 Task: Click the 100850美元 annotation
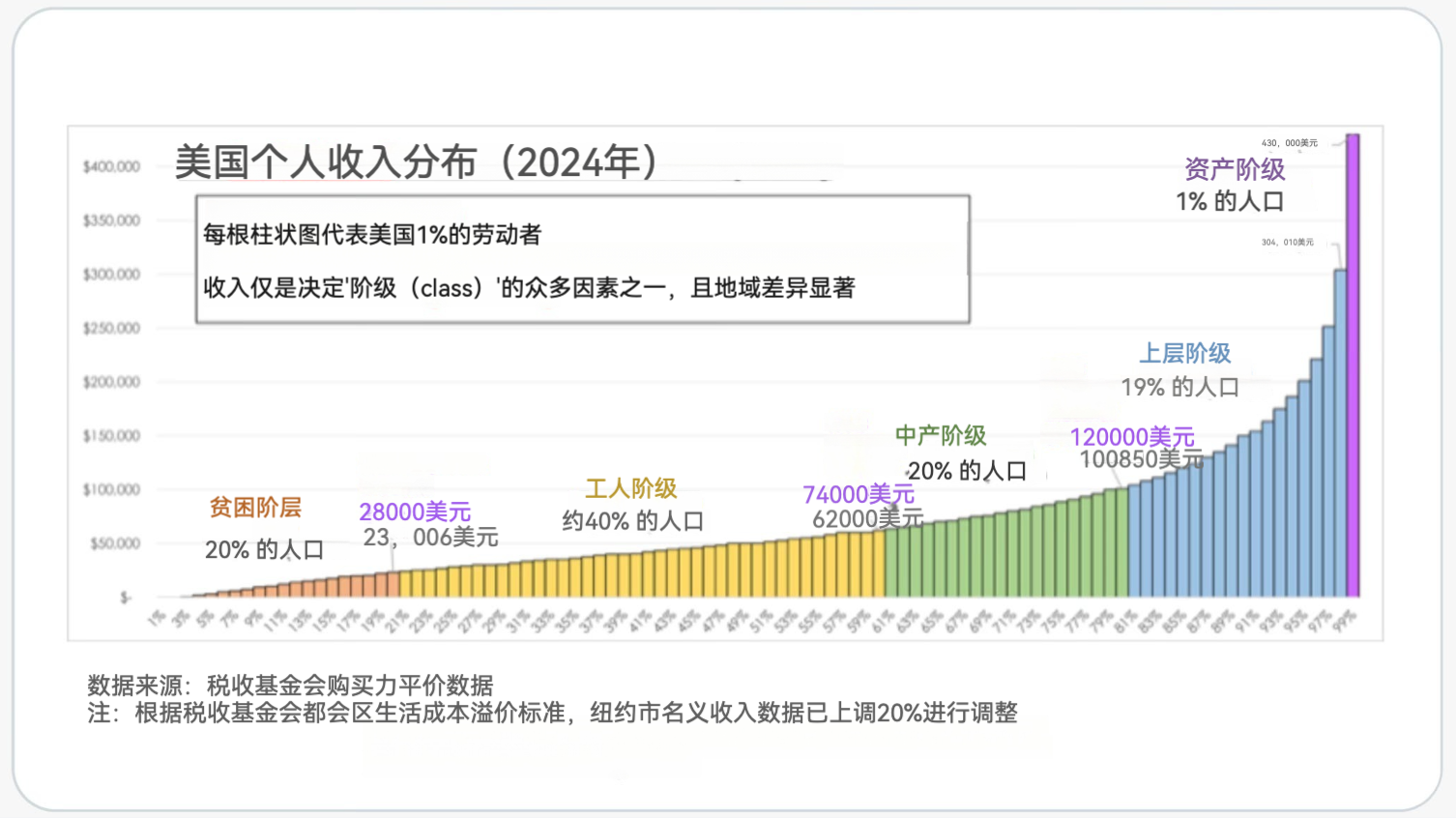[x=1141, y=460]
